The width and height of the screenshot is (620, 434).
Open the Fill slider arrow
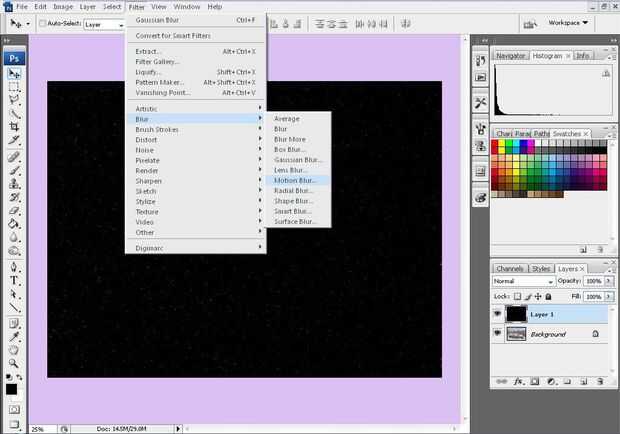coord(609,296)
